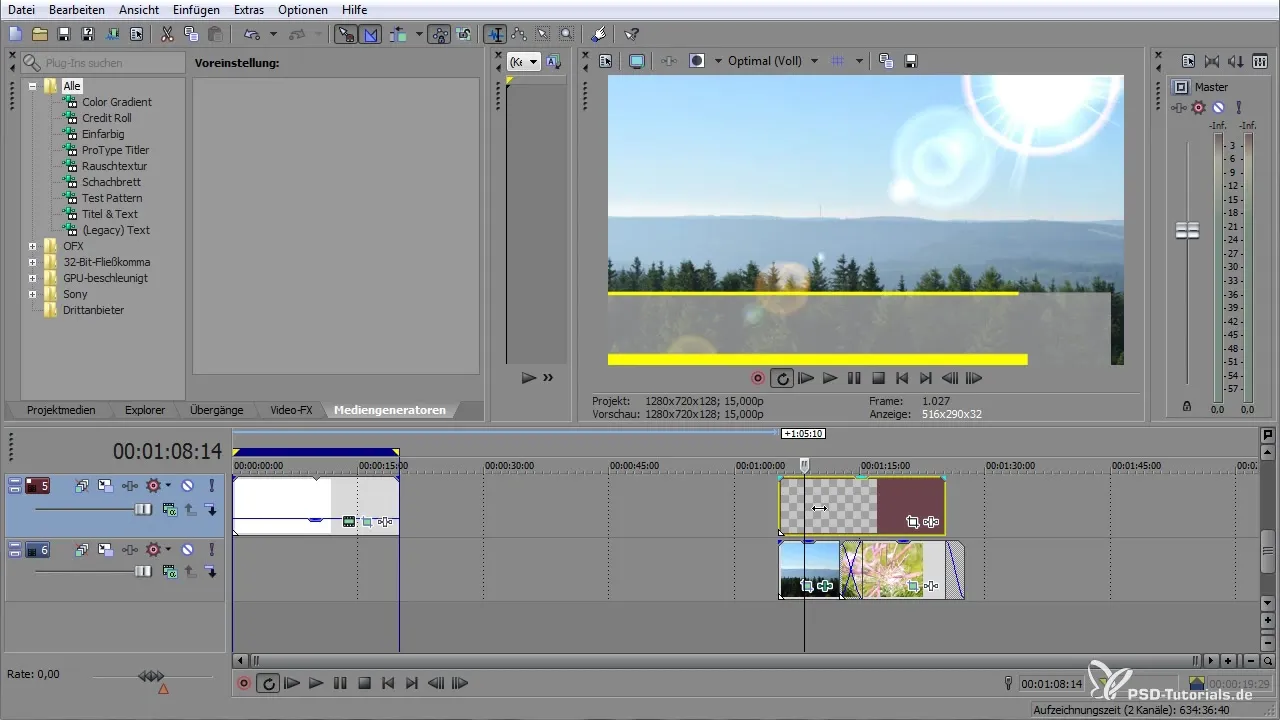Click Make Compositing Child on track 6
Image resolution: width=1280 pixels, height=720 pixels.
click(211, 572)
